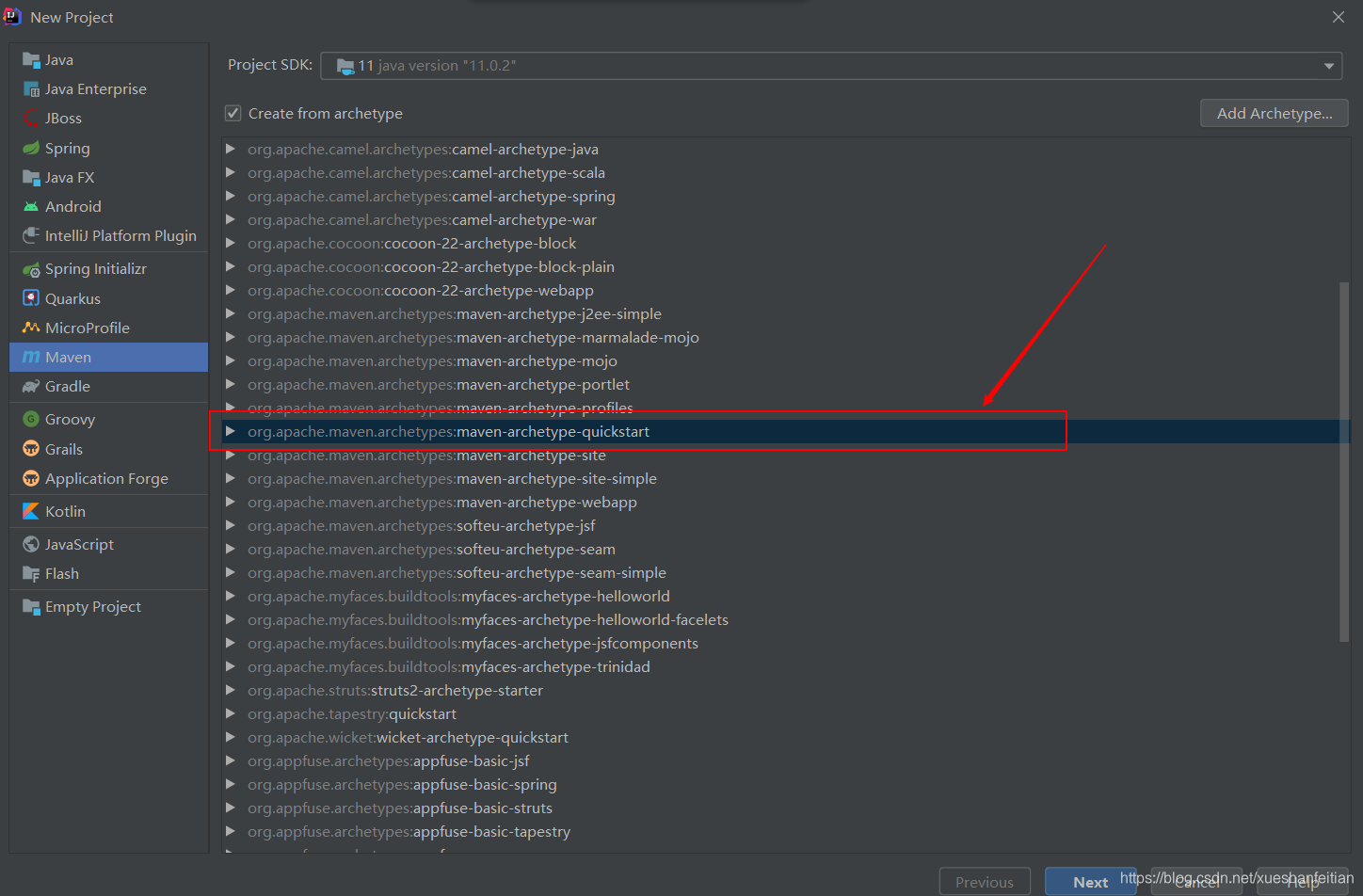Screen dimensions: 1363x896
Task: Click the IntelliJ Platform Plugin icon
Action: click(x=31, y=236)
